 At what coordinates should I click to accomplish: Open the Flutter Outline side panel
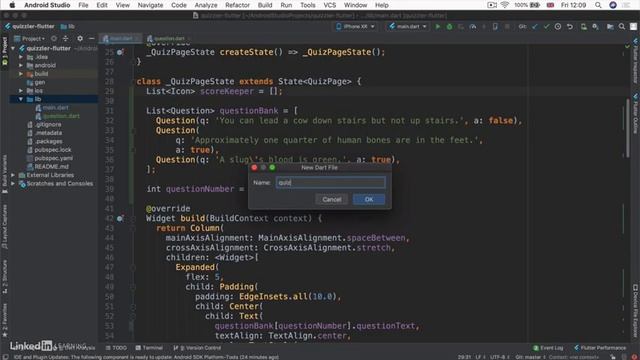point(636,113)
